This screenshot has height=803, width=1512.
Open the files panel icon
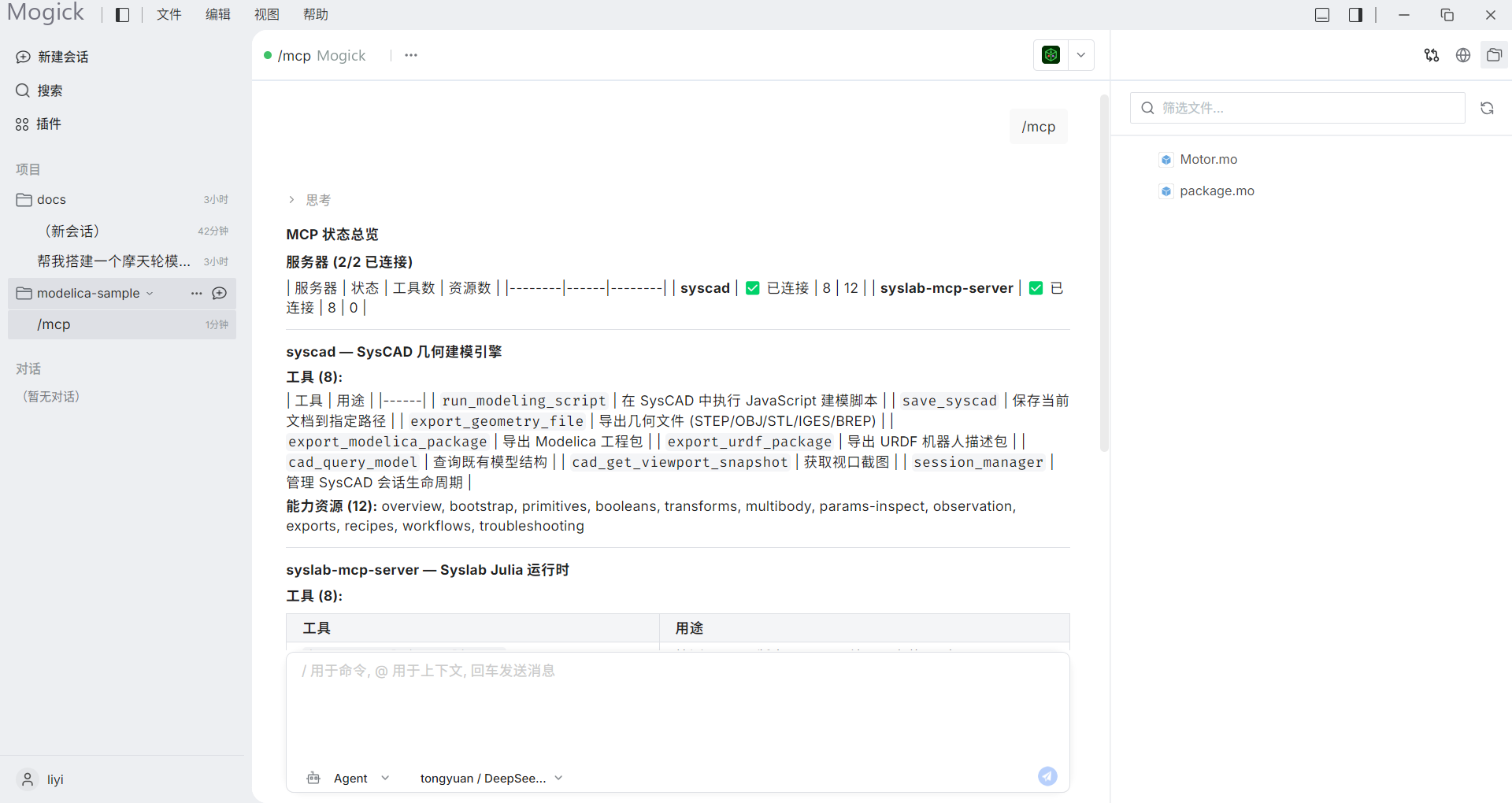pos(1494,55)
